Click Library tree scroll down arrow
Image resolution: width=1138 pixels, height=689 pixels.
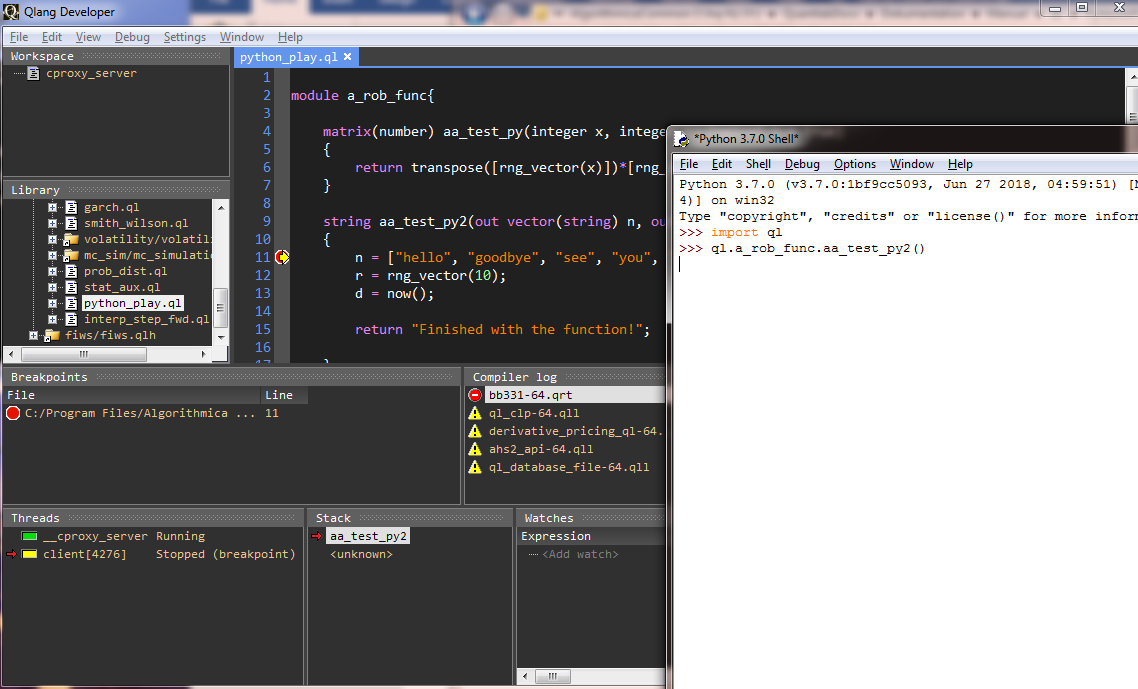tap(221, 338)
